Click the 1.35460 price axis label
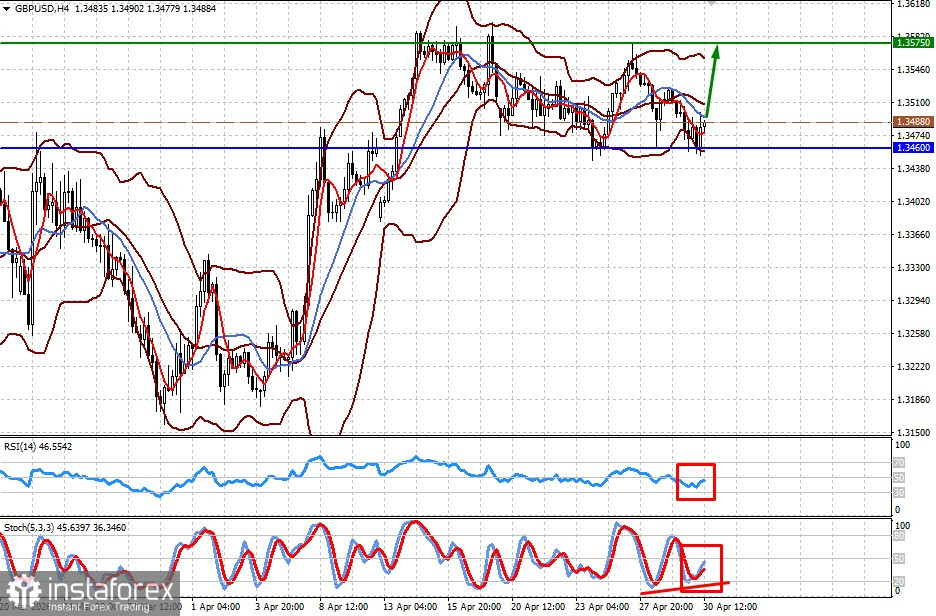The image size is (936, 616). pyautogui.click(x=913, y=70)
